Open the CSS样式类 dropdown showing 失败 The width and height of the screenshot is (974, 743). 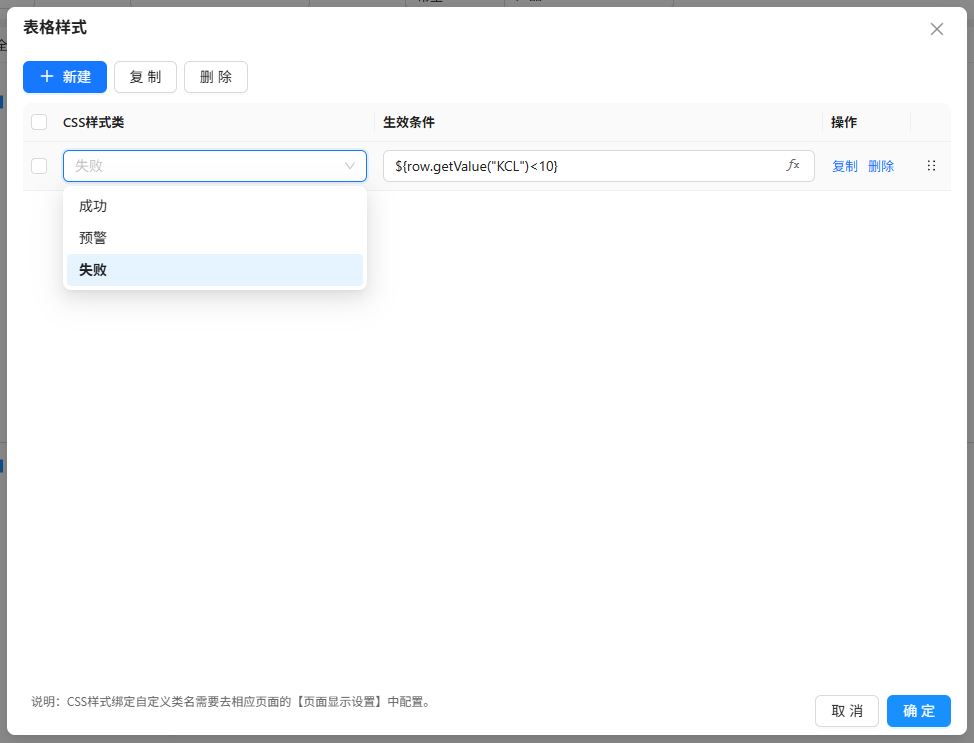click(x=215, y=166)
